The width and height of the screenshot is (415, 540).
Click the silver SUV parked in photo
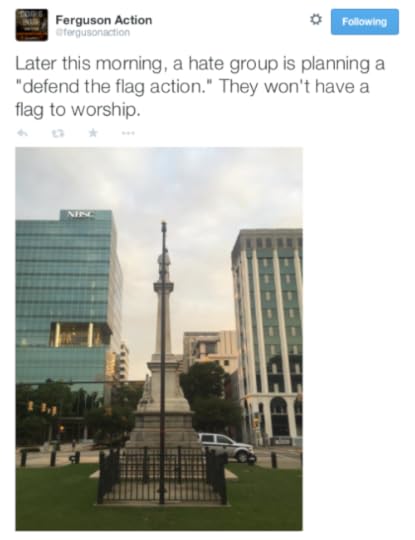point(227,447)
